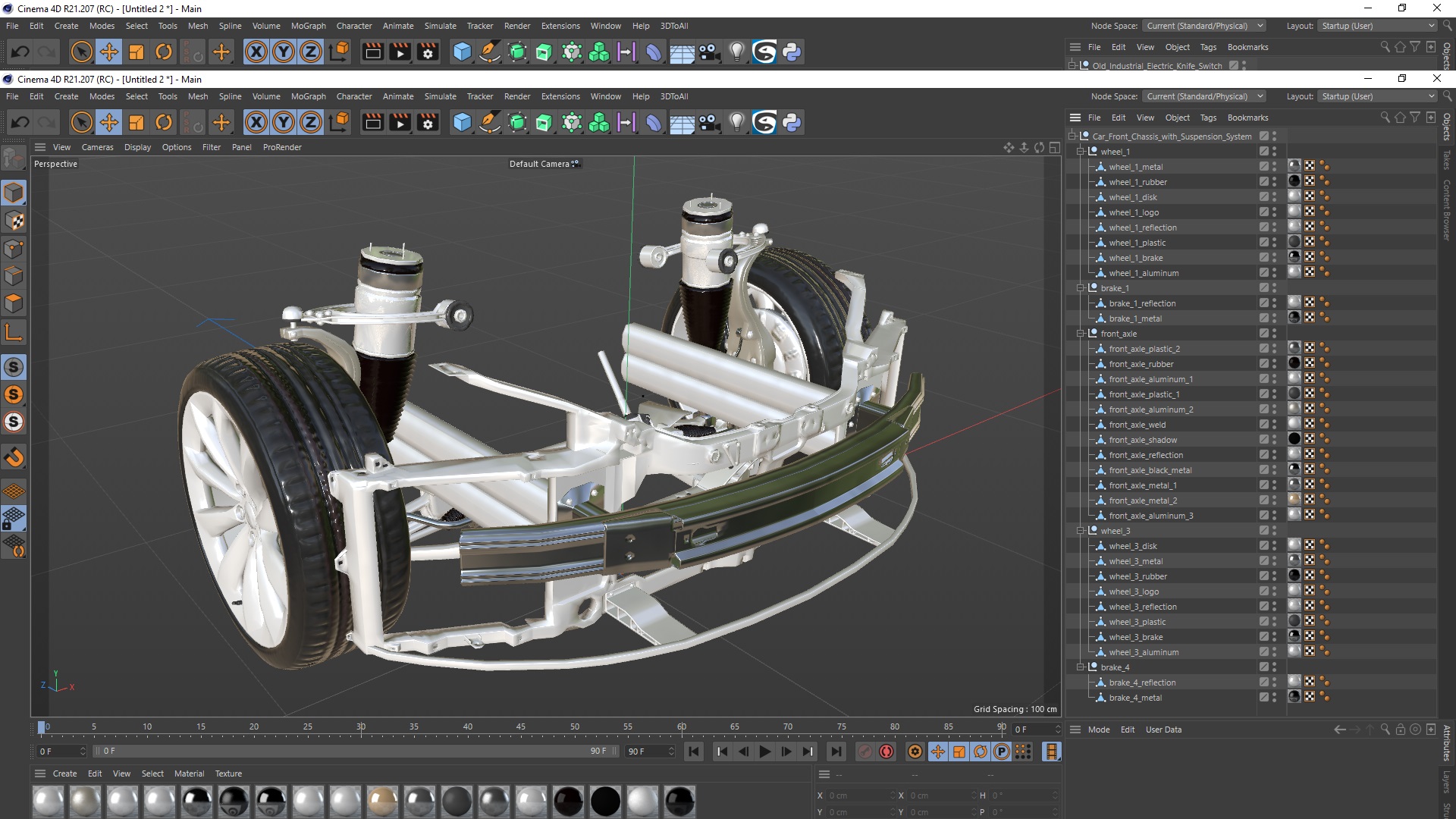
Task: Open the Node Space dropdown
Action: click(x=1205, y=96)
